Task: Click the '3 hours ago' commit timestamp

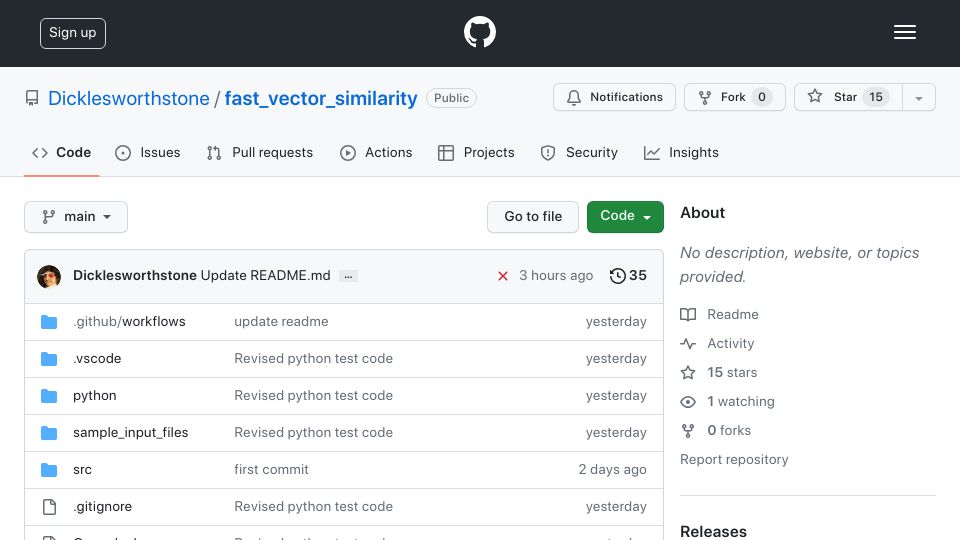Action: click(x=556, y=276)
